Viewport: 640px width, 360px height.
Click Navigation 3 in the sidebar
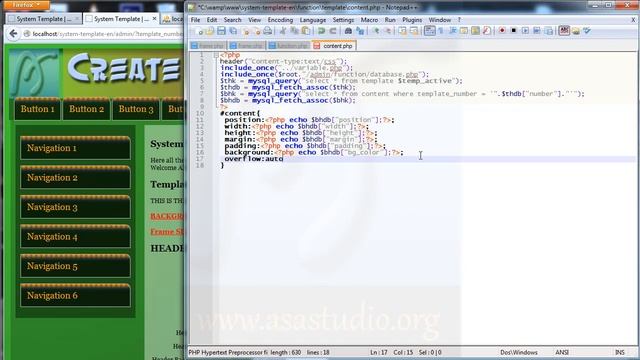[76, 207]
